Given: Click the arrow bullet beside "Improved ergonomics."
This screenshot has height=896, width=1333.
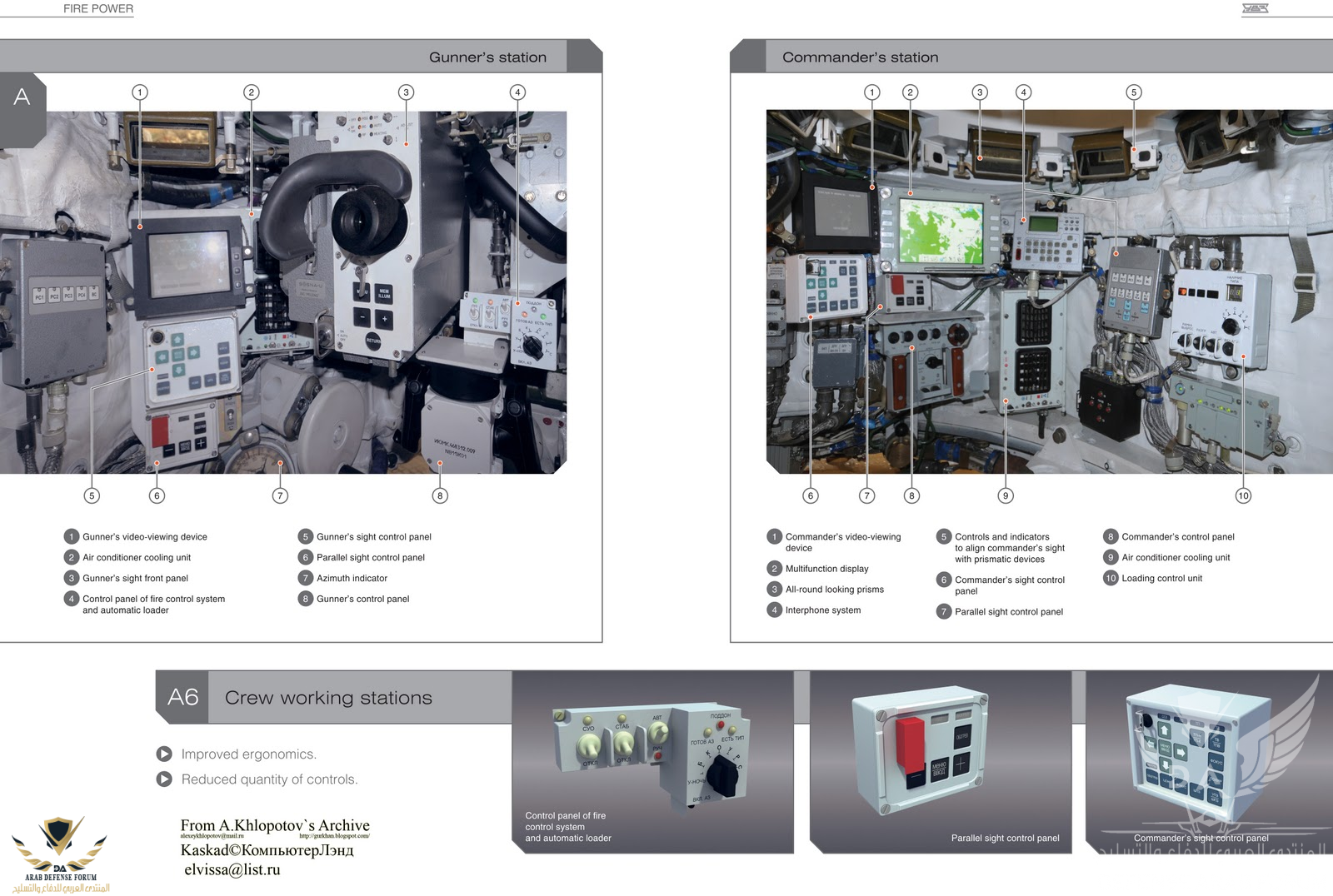Looking at the screenshot, I should (x=164, y=754).
